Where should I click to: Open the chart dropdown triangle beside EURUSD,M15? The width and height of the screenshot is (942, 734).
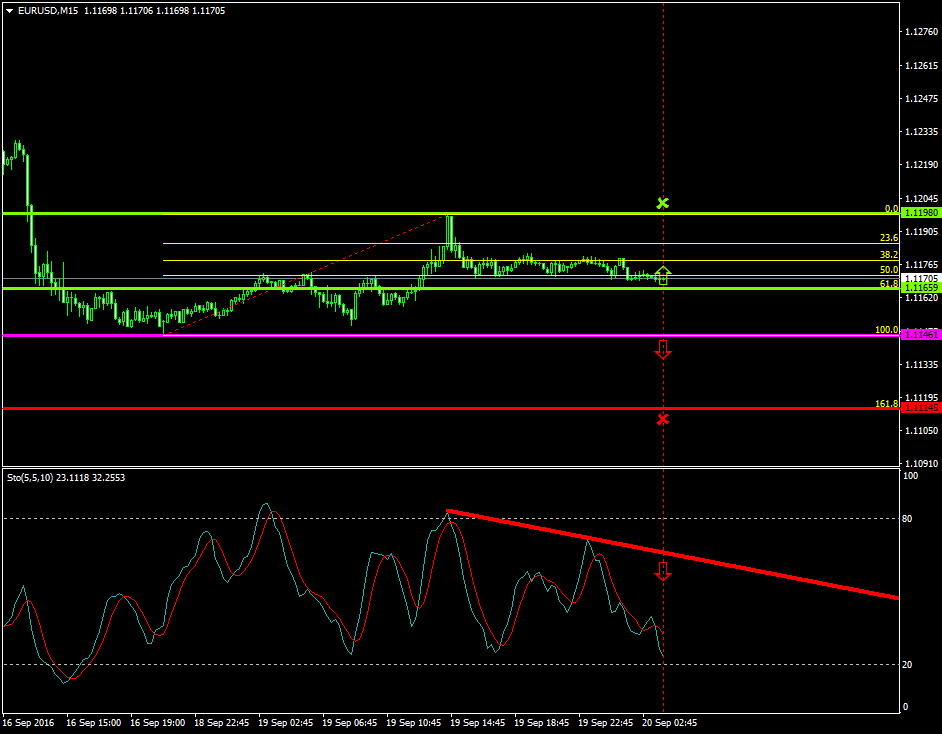pyautogui.click(x=9, y=11)
